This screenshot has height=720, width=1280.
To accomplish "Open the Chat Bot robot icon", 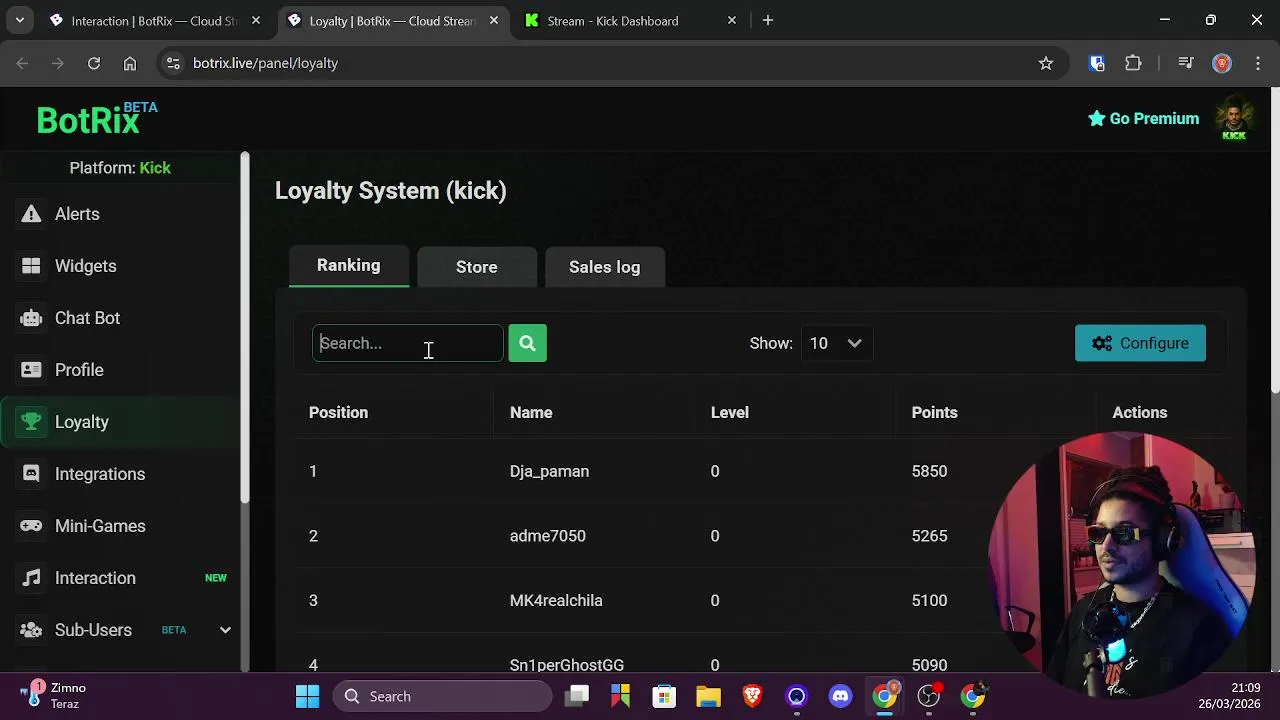I will coord(31,318).
